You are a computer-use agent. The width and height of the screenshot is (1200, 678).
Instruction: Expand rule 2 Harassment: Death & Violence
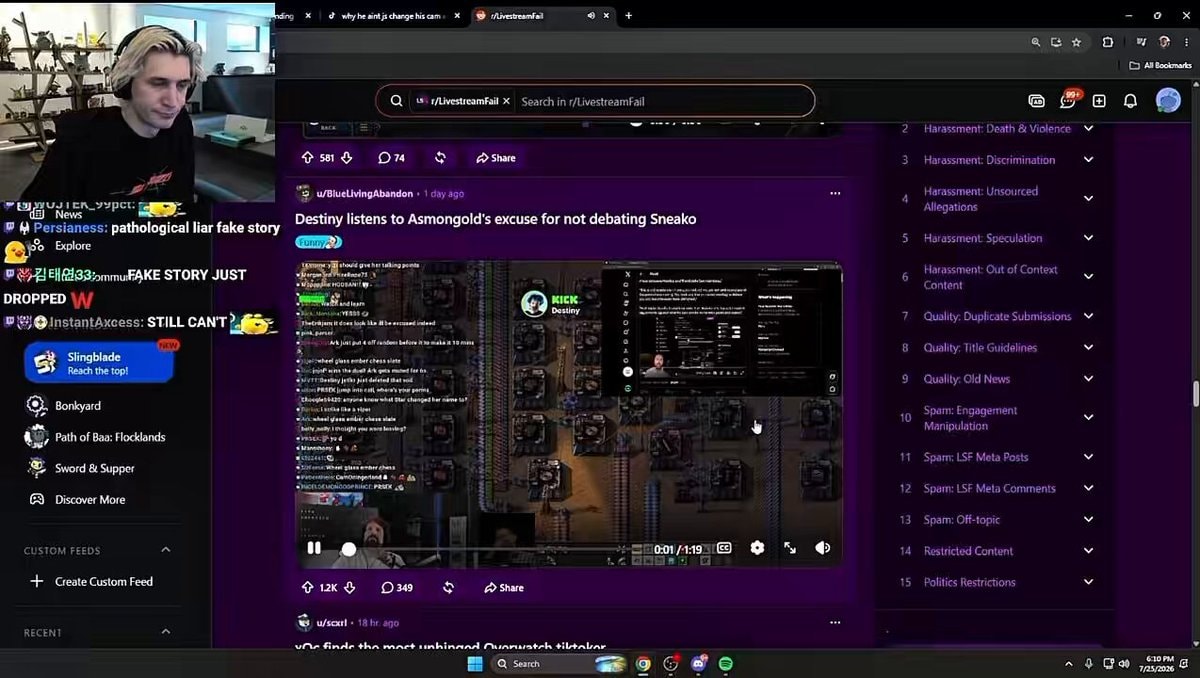coord(1088,128)
